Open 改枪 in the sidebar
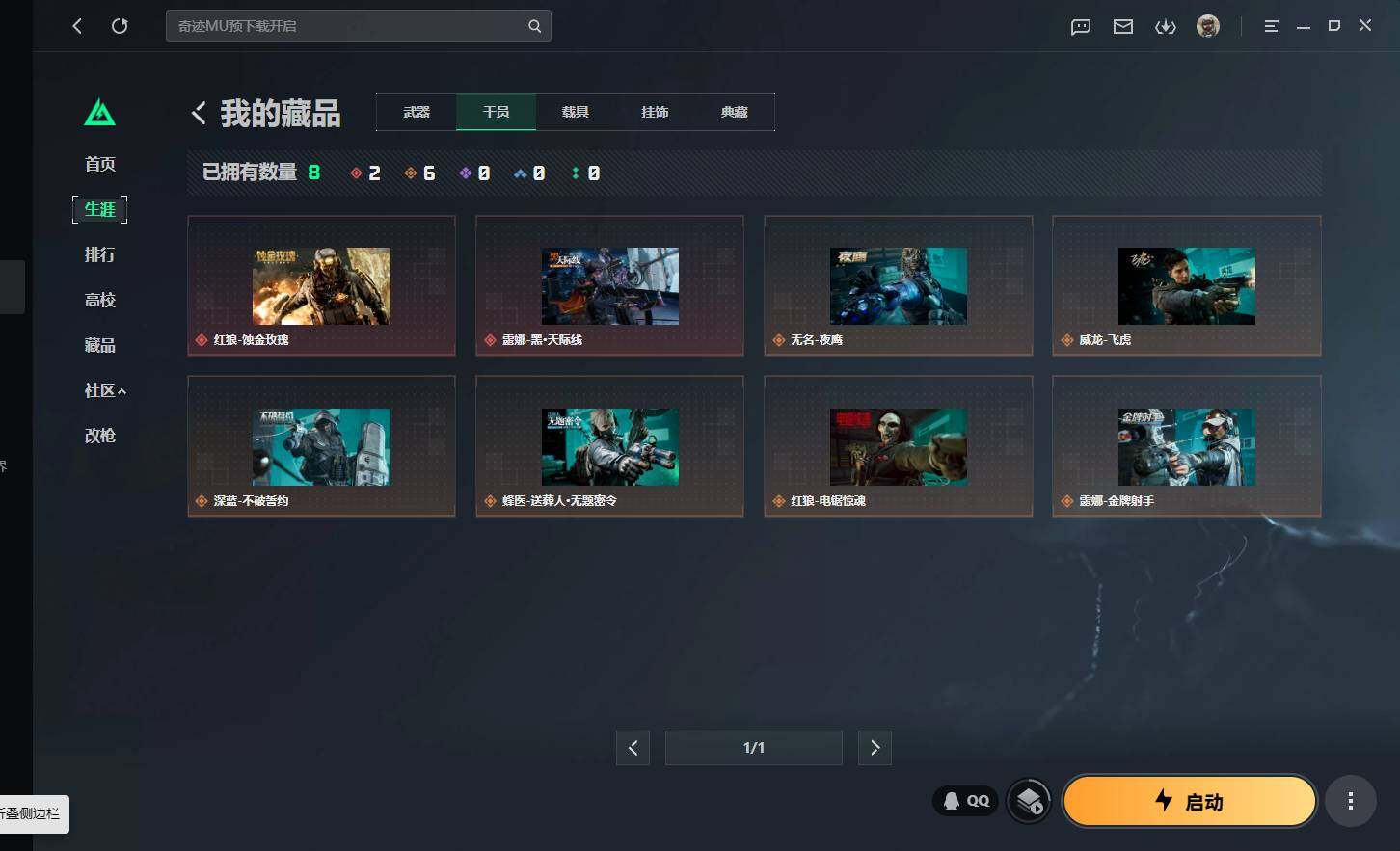This screenshot has width=1400, height=851. point(100,436)
